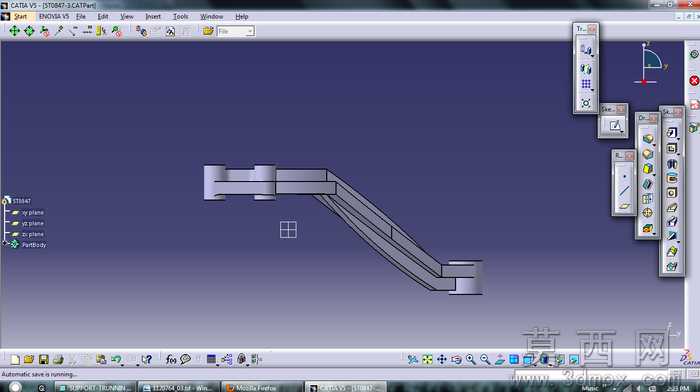Select the Rotate view tool
The width and height of the screenshot is (700, 392).
456,359
